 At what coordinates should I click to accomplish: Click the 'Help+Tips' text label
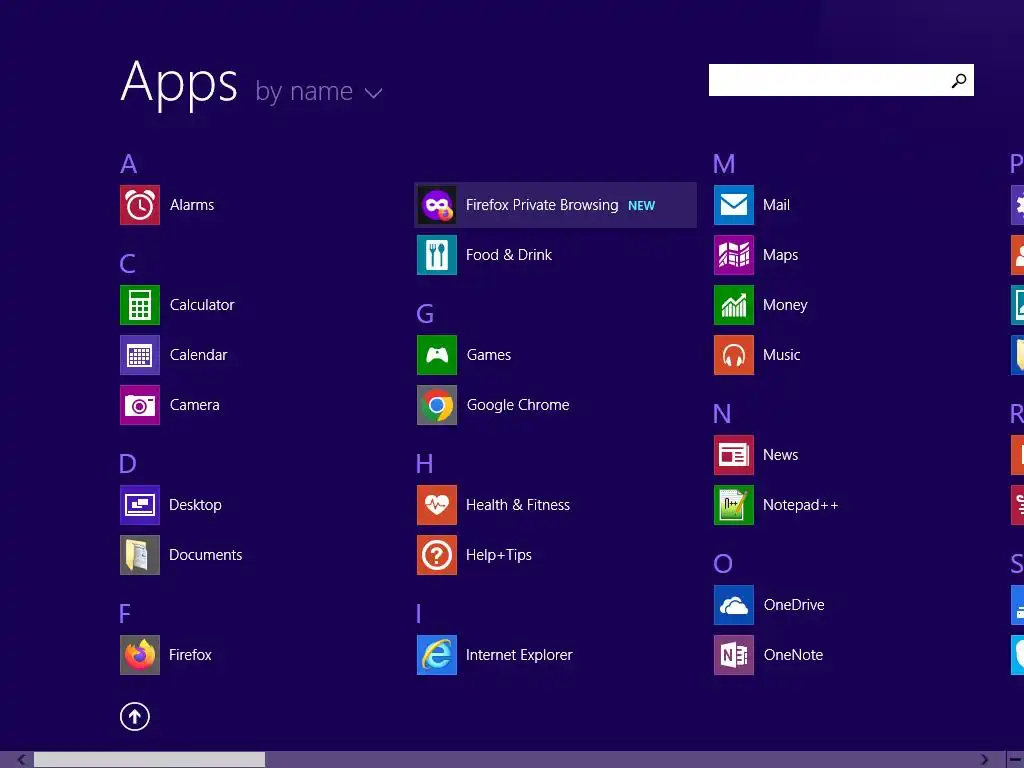(x=499, y=555)
